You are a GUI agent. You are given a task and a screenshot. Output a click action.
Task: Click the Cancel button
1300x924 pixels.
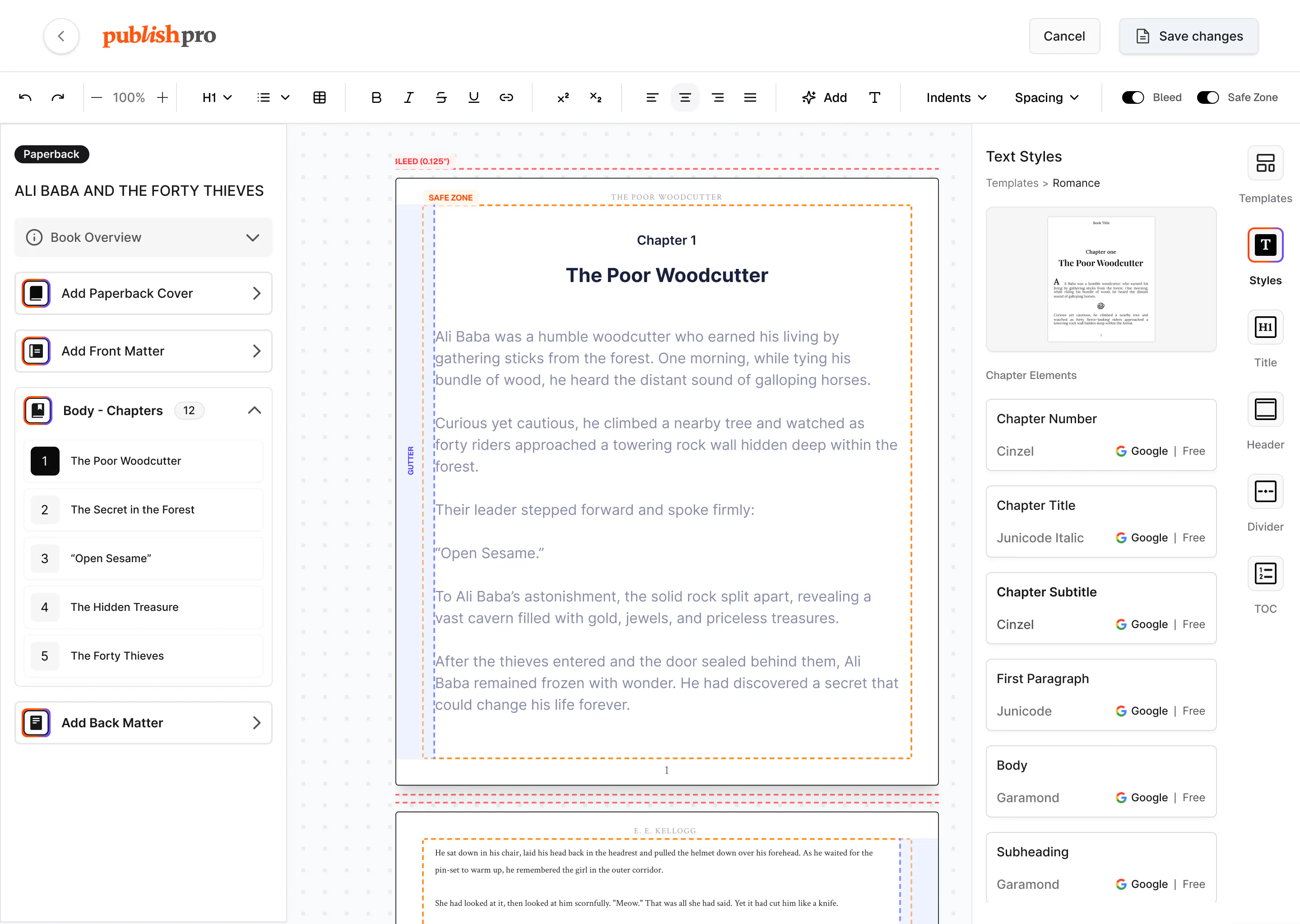tap(1064, 36)
